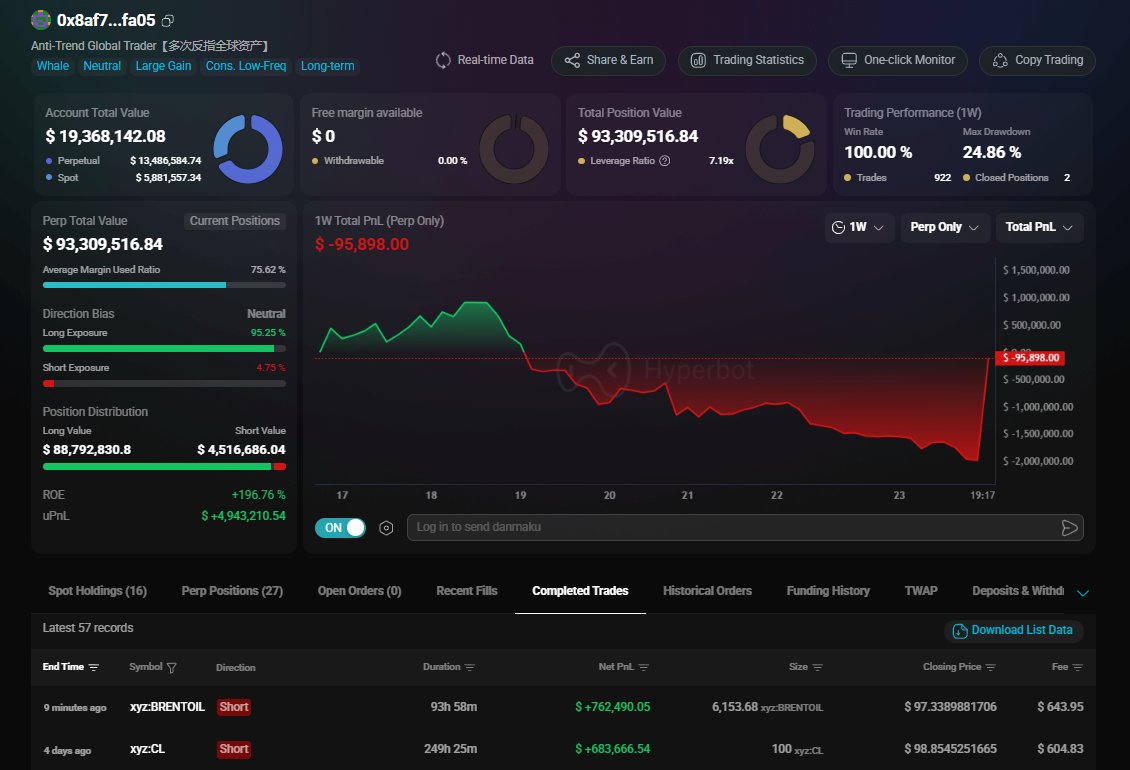Sort by Duration column icon

[470, 668]
